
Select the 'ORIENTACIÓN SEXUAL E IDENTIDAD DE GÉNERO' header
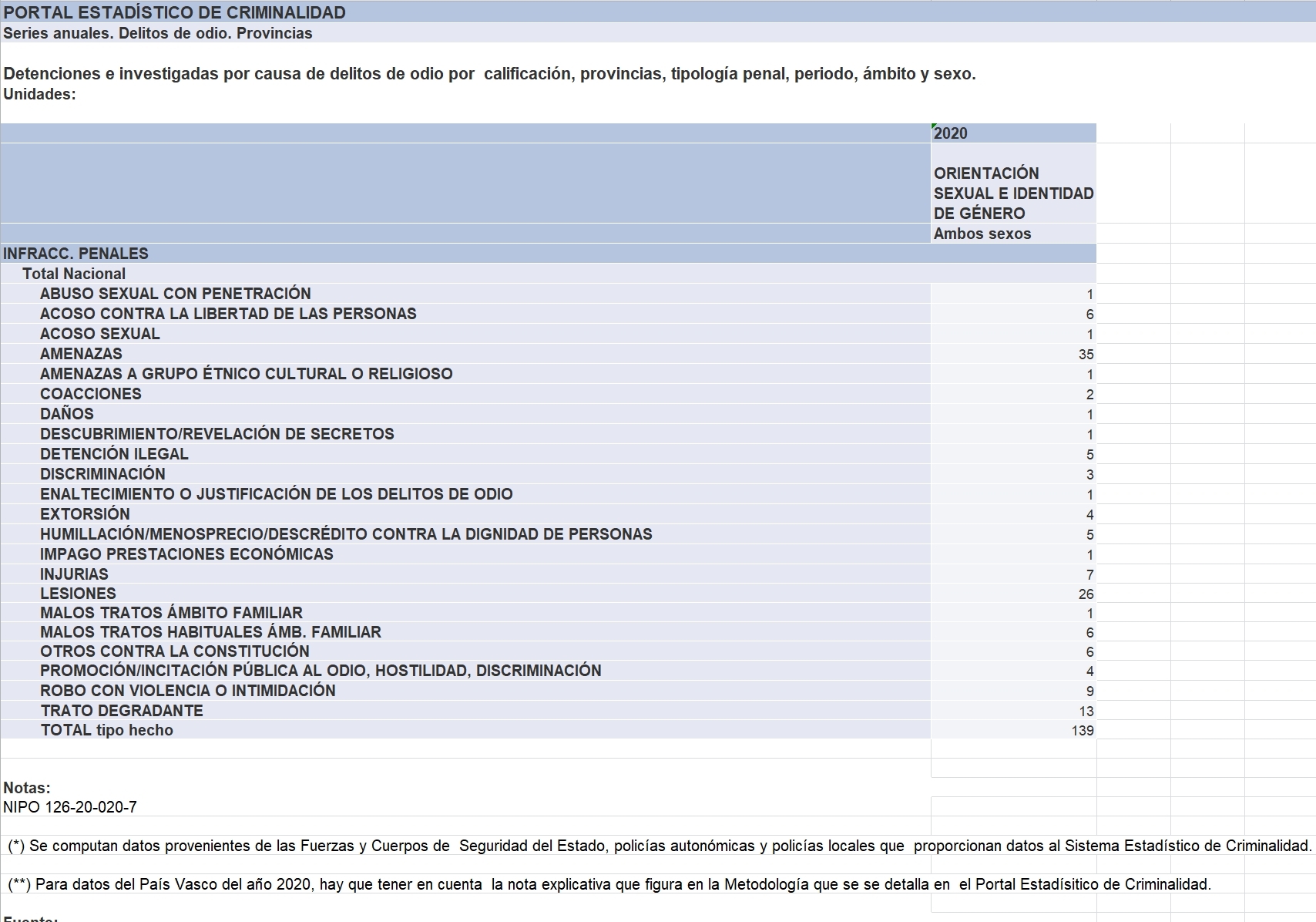coord(1012,193)
